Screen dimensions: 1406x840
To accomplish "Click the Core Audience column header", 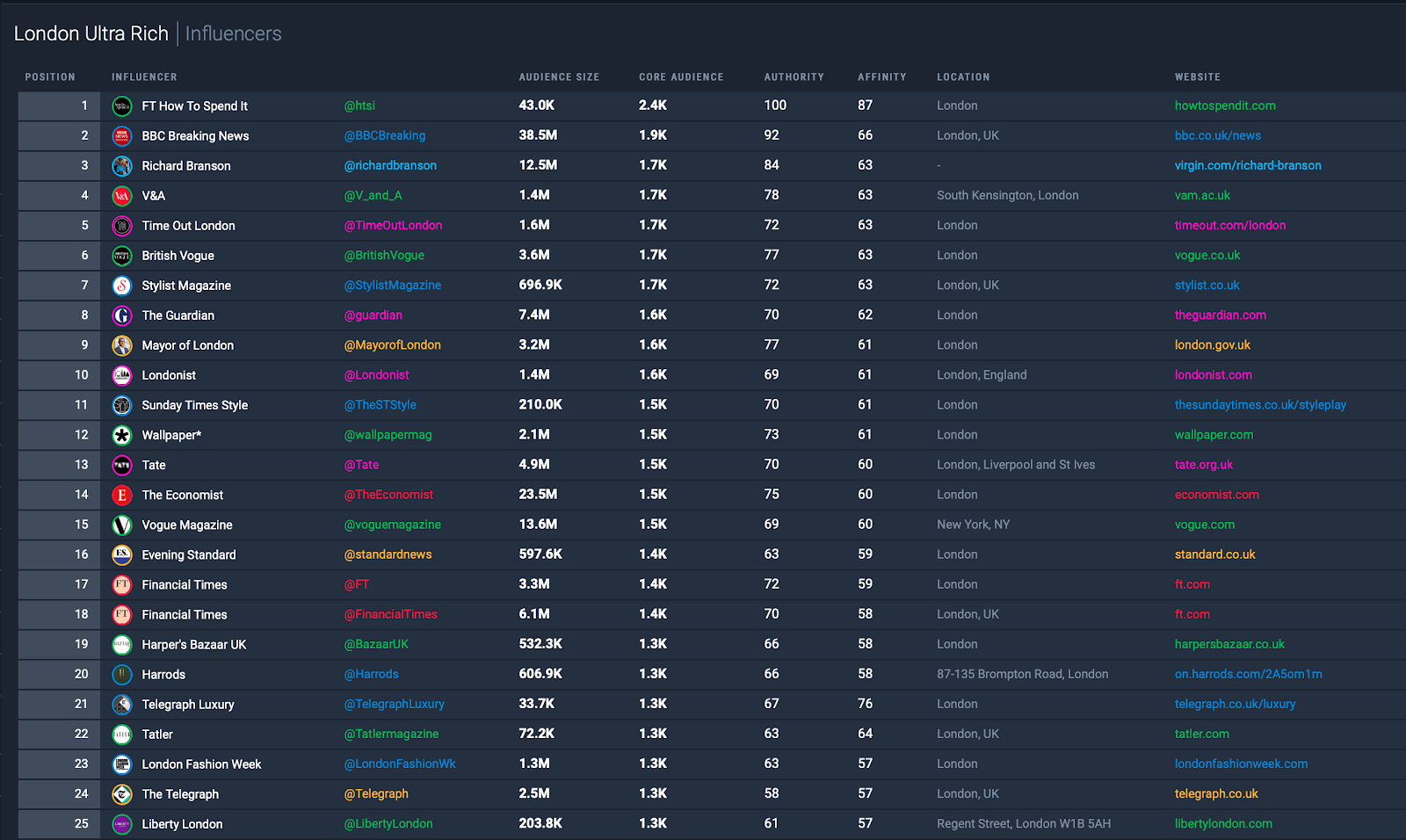I will [681, 77].
